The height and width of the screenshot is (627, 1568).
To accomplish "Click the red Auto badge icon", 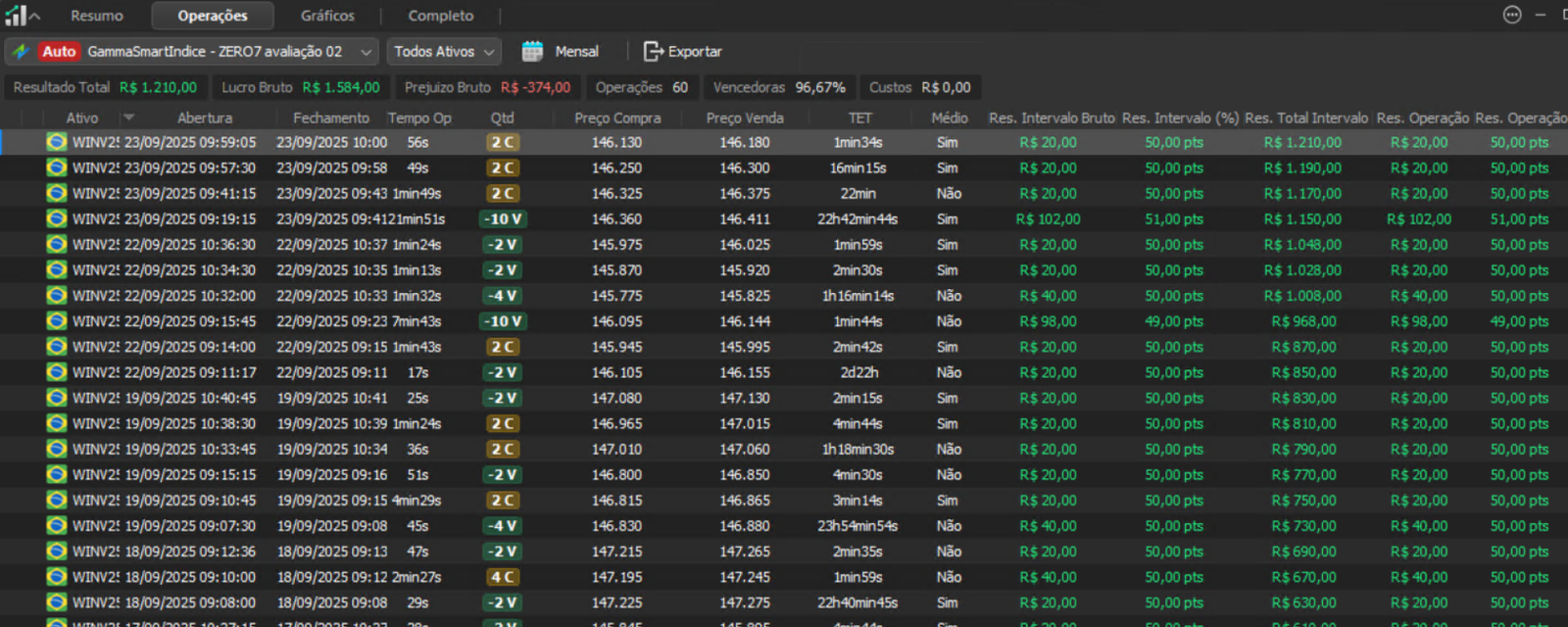I will click(59, 52).
